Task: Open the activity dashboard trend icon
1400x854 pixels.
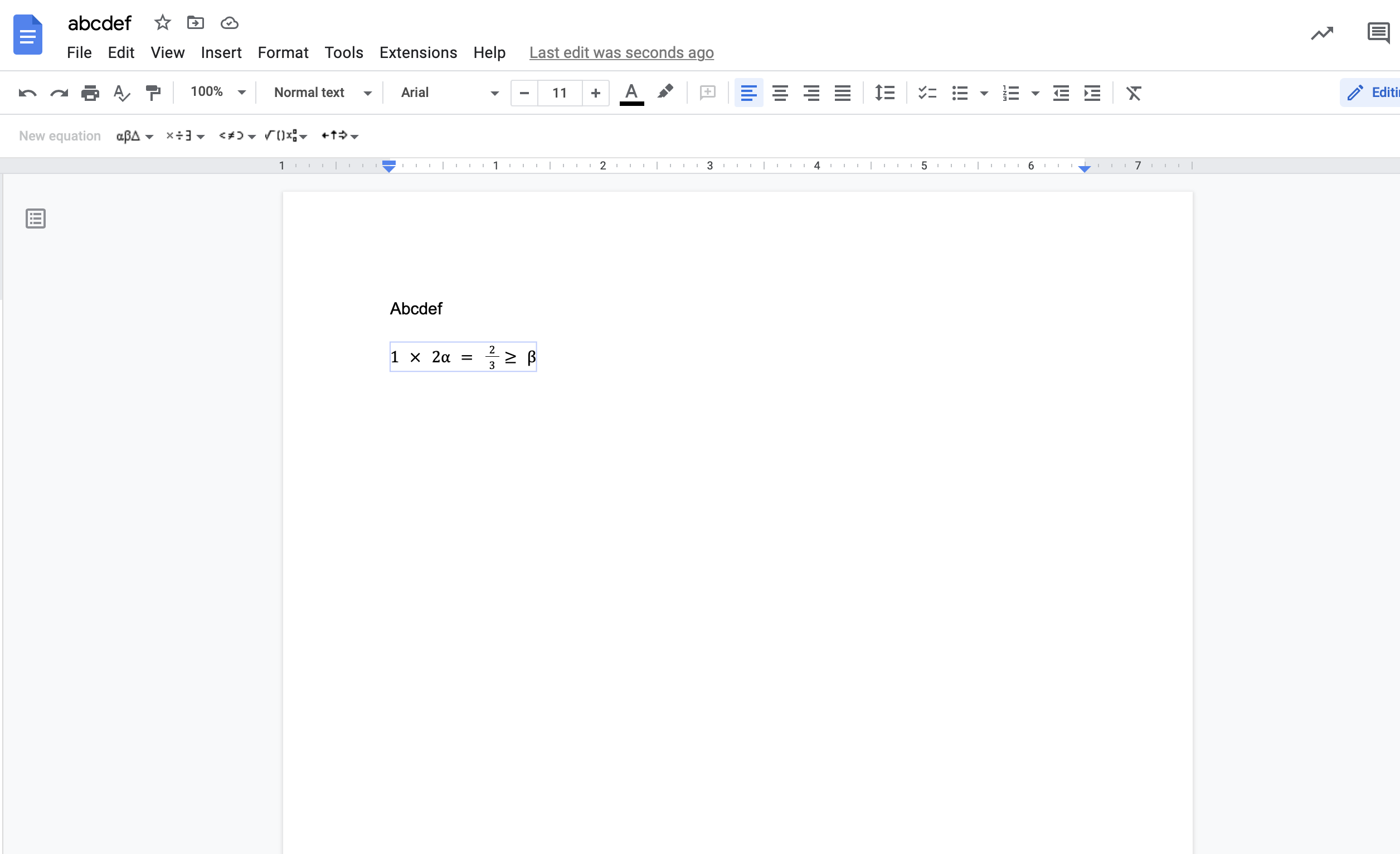Action: coord(1321,33)
